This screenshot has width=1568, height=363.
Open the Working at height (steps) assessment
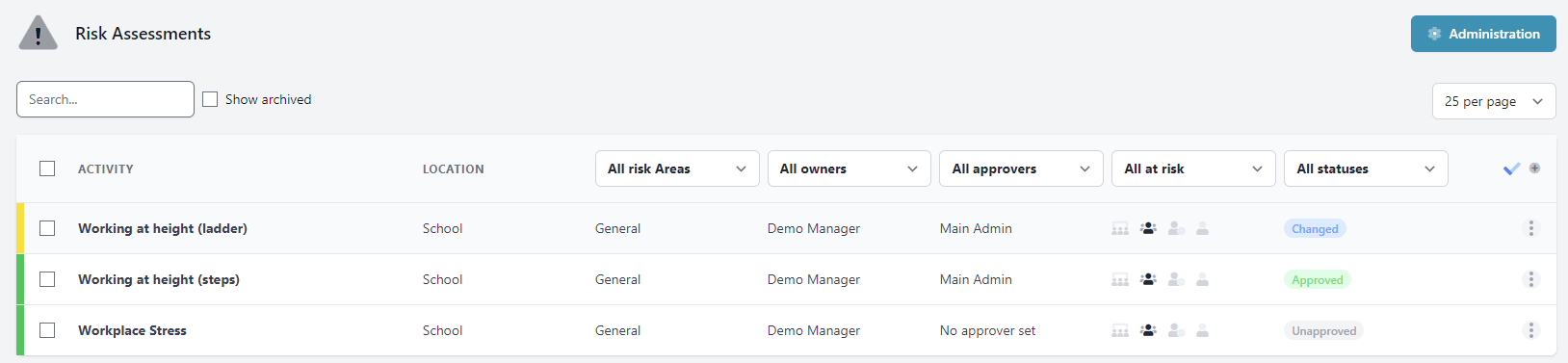(x=159, y=279)
